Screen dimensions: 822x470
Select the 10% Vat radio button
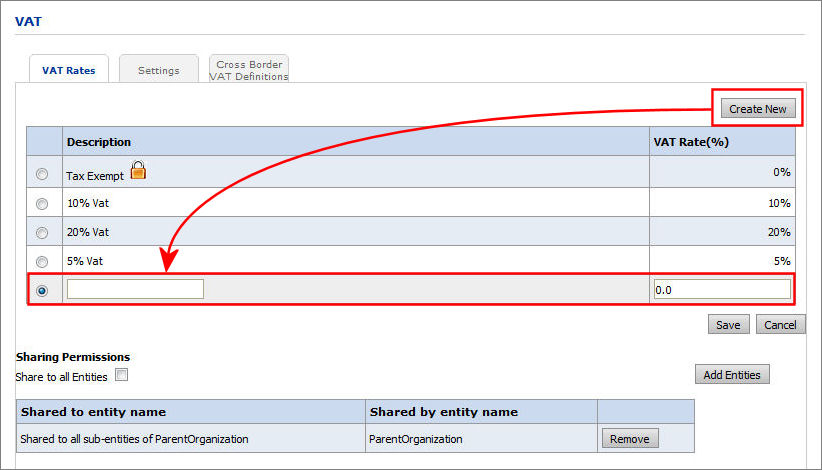[x=42, y=203]
